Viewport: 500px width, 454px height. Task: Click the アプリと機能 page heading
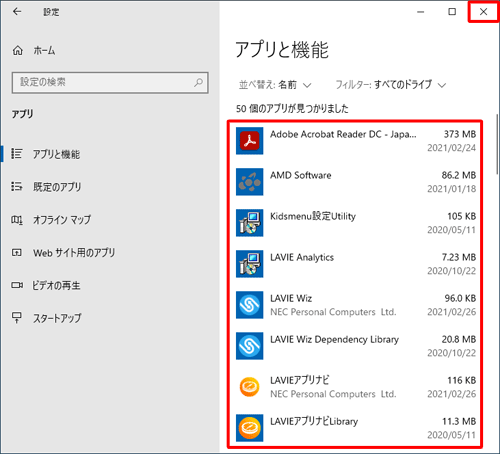[x=282, y=50]
